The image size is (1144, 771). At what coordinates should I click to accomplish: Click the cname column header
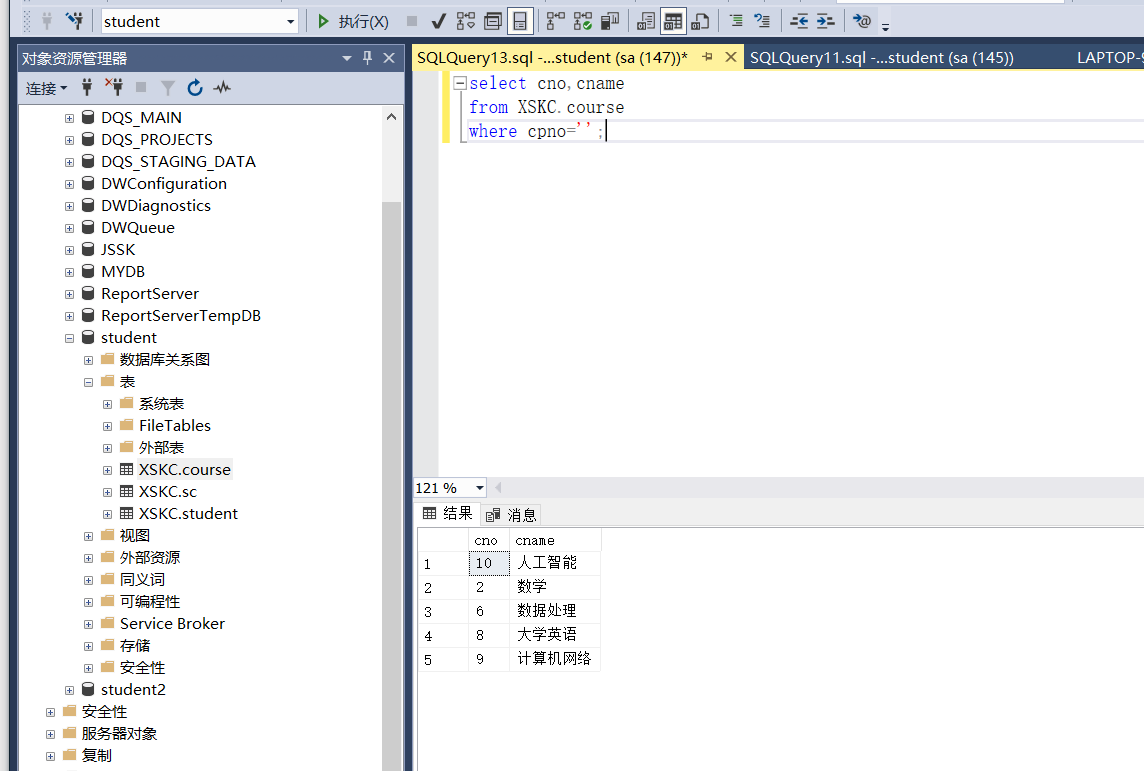click(555, 541)
